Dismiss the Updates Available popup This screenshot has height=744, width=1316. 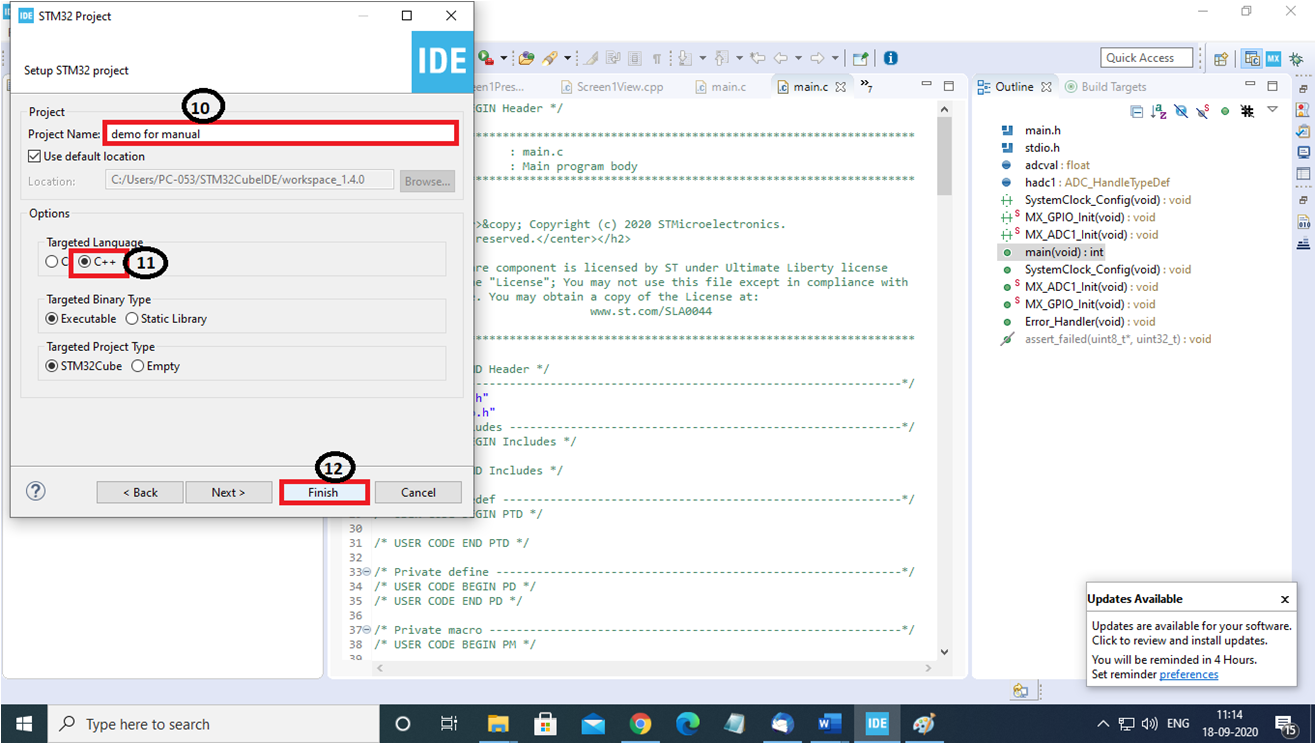[x=1285, y=599]
